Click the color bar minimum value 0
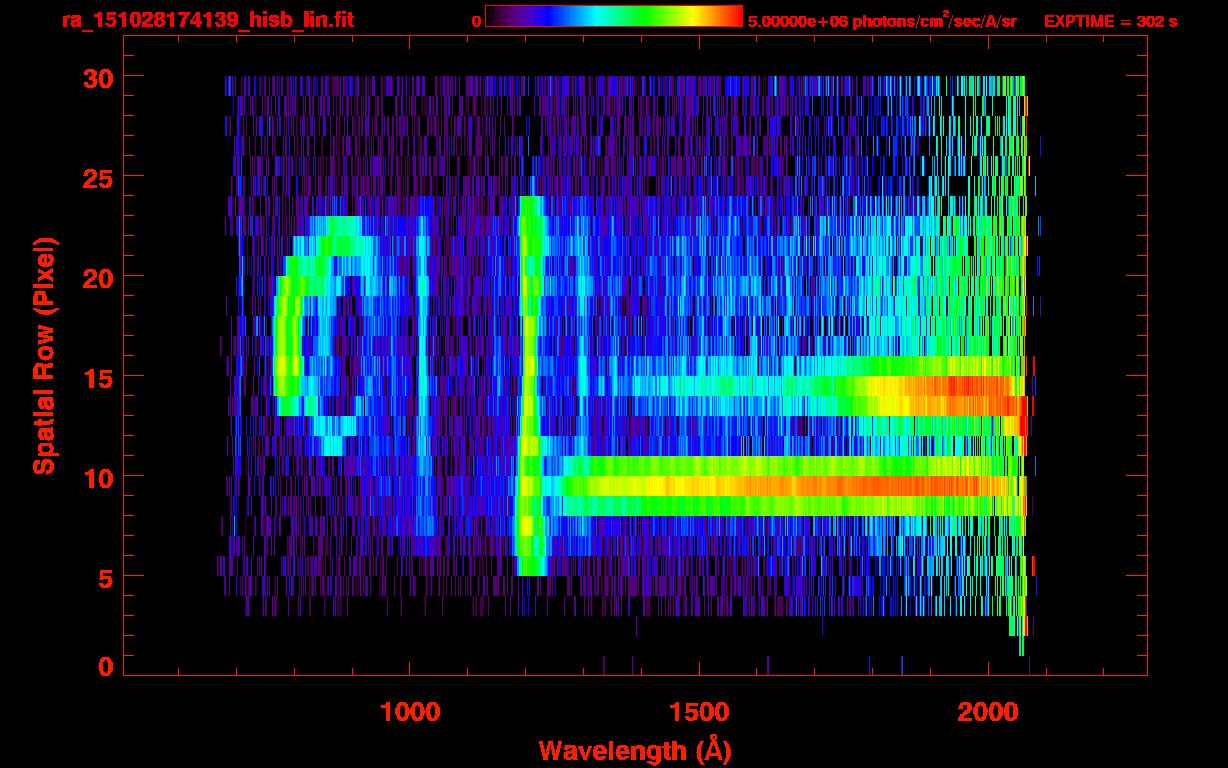 477,21
